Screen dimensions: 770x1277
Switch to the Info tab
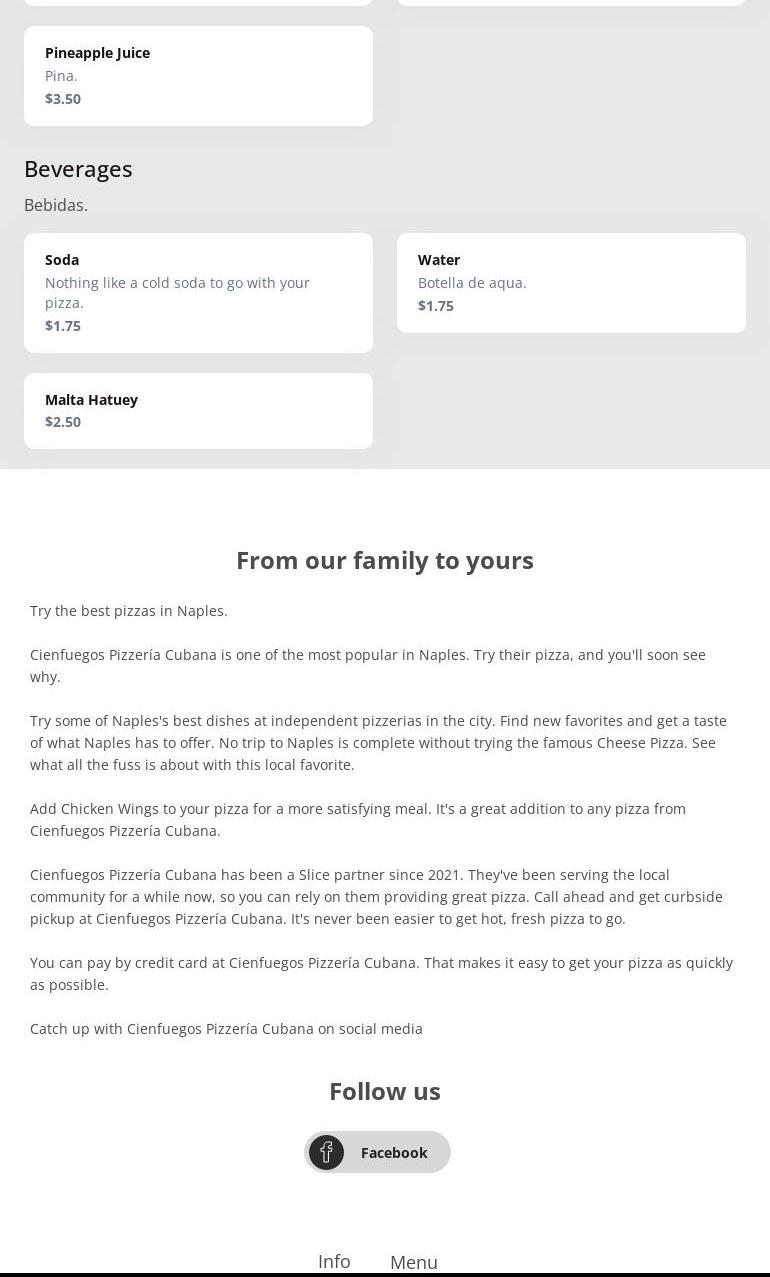[x=334, y=1261]
